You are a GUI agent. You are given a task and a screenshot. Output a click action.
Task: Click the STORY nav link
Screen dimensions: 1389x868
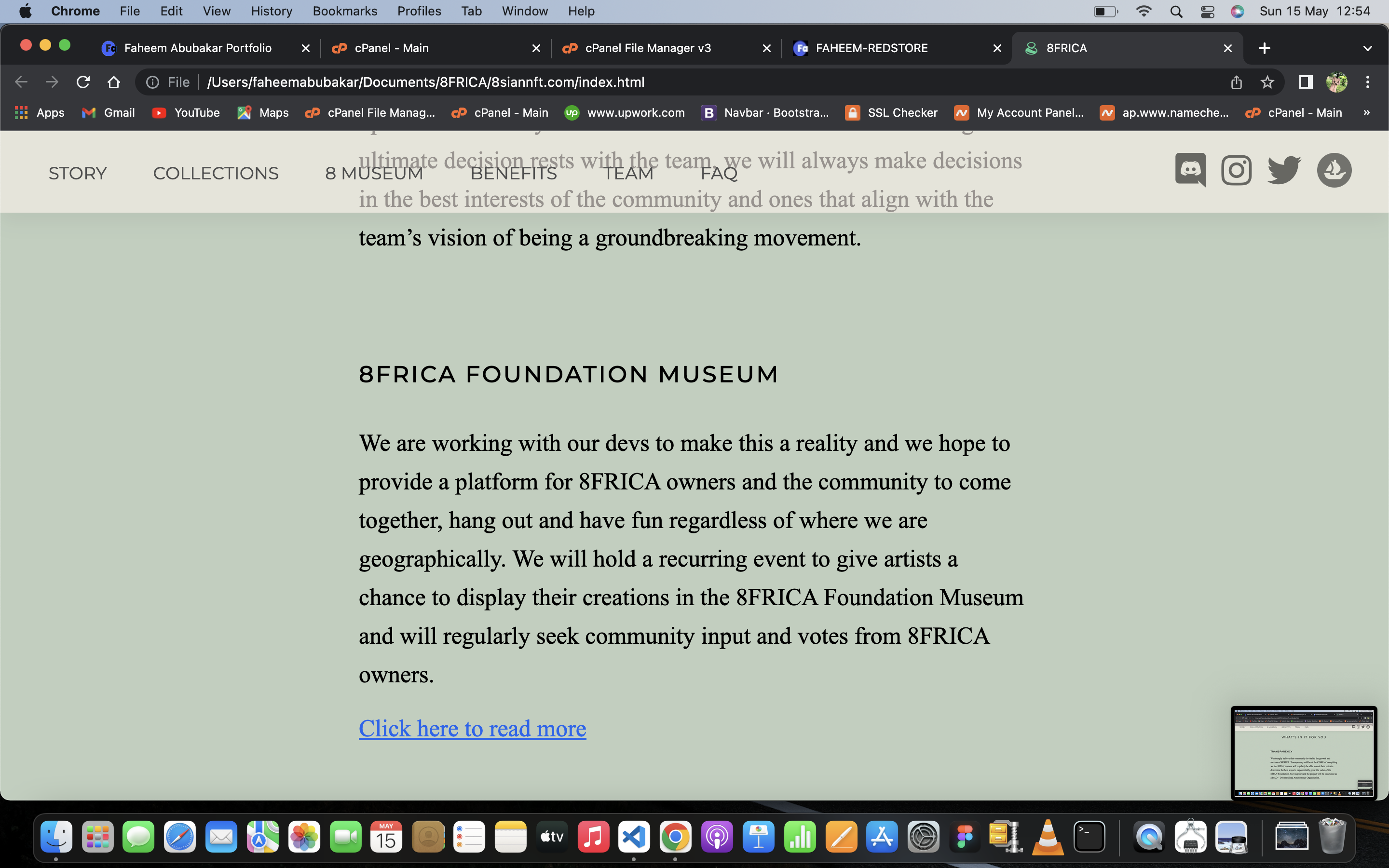click(78, 174)
